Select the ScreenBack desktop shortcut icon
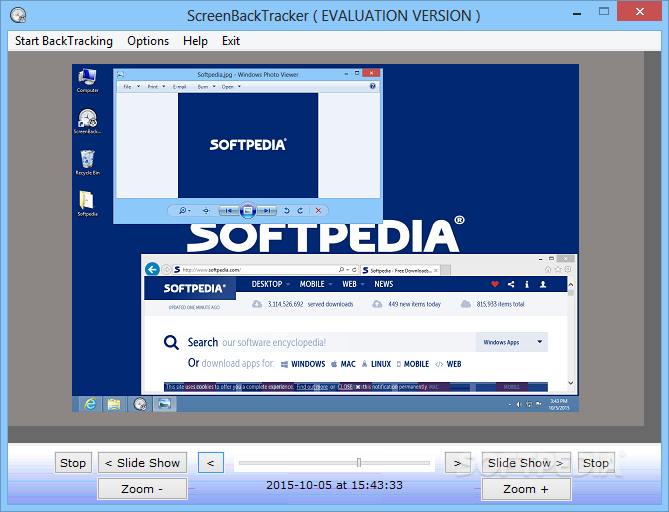 point(87,121)
